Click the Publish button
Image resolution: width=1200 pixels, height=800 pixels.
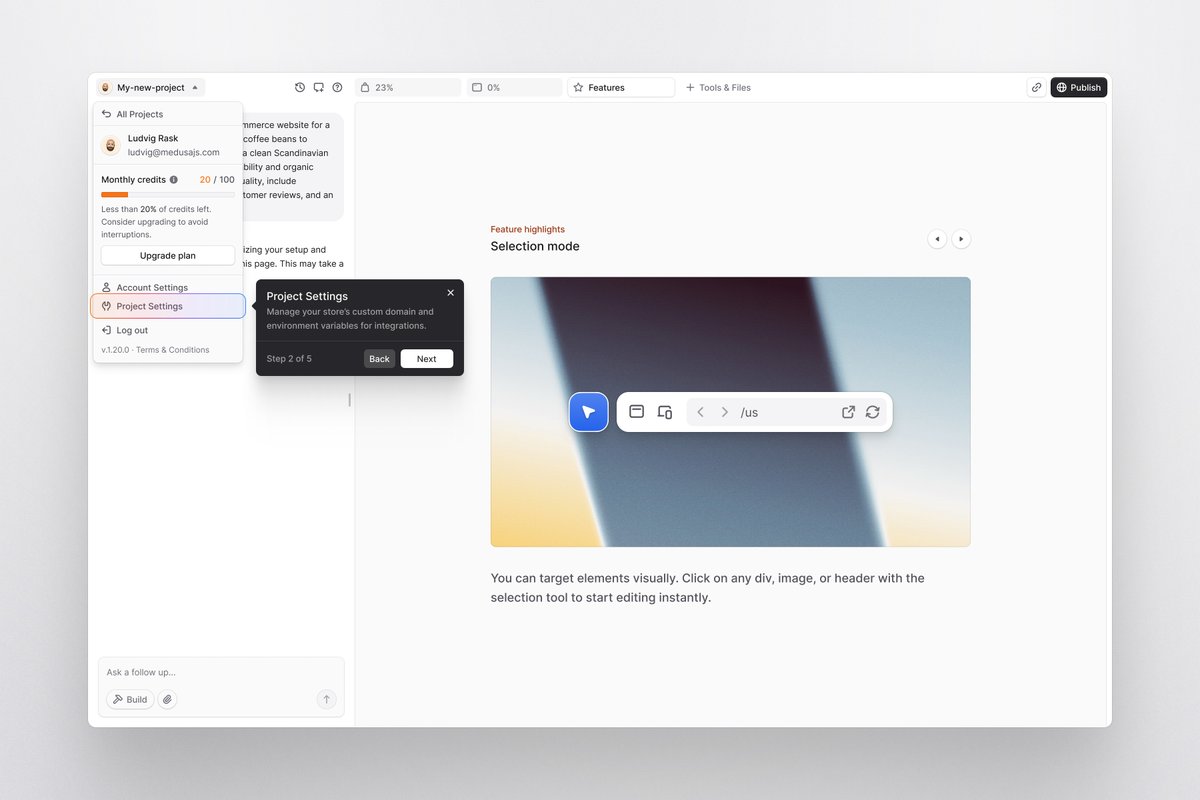click(1078, 88)
